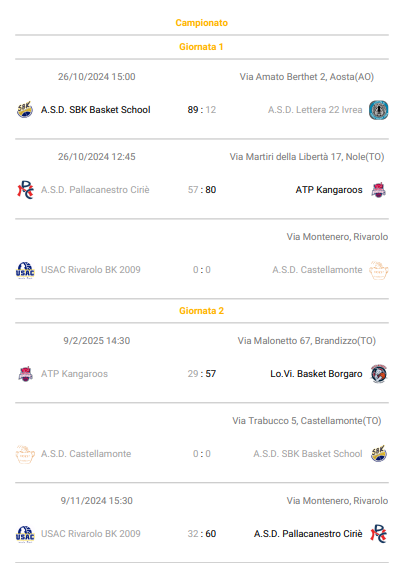
Task: Click USAC Rivarolo logo in Giornata 1
Action: [x=25, y=270]
